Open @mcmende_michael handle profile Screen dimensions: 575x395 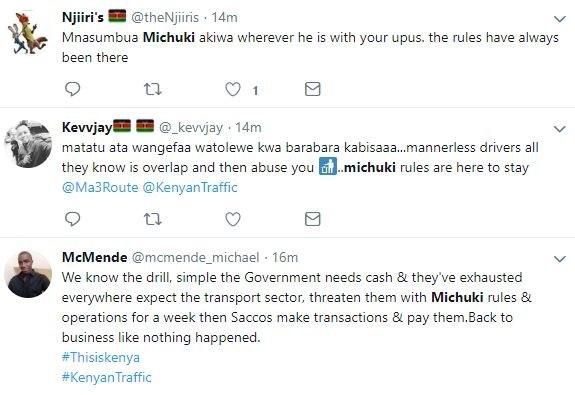195,257
